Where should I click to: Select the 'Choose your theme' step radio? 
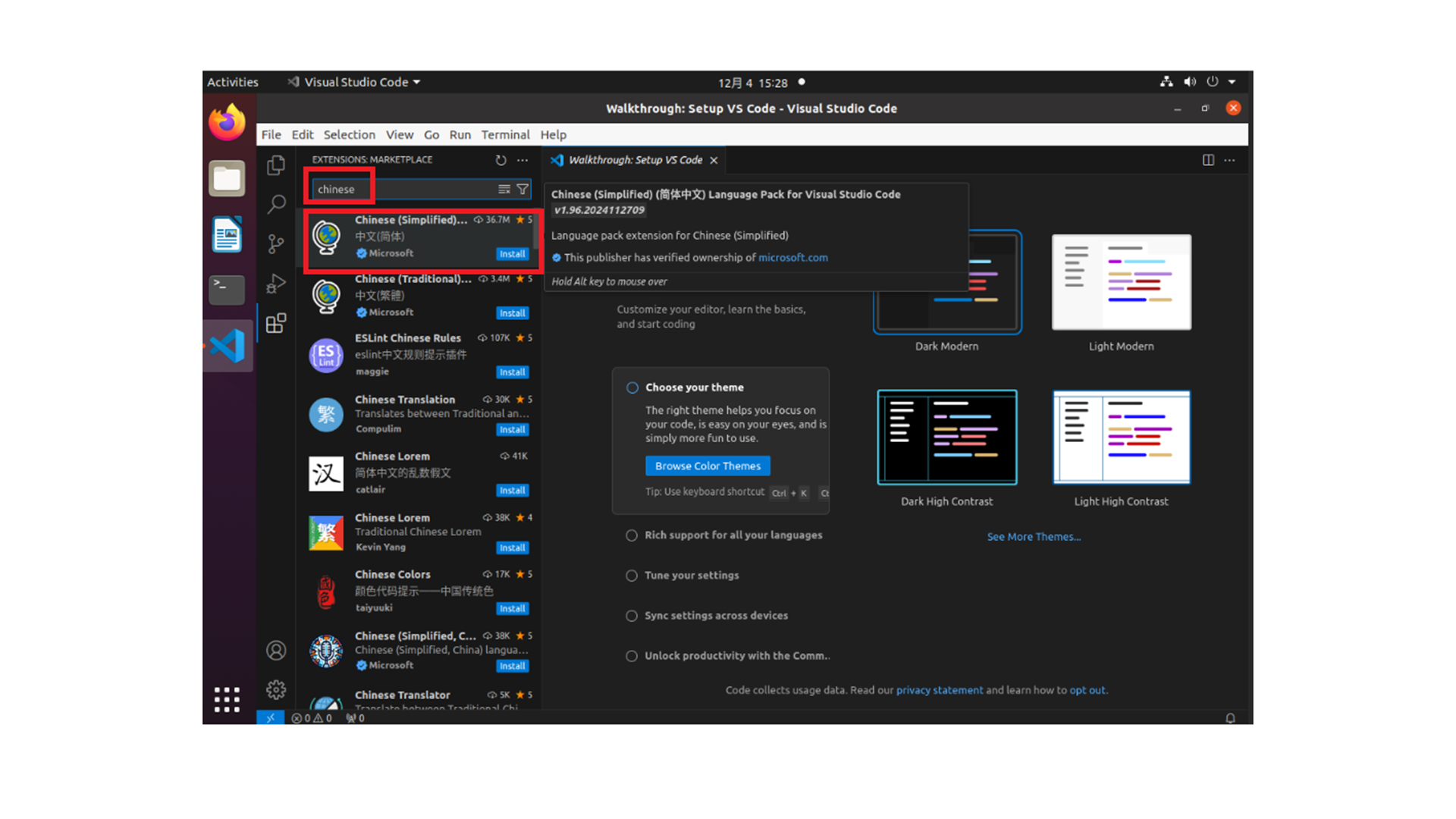click(x=632, y=388)
